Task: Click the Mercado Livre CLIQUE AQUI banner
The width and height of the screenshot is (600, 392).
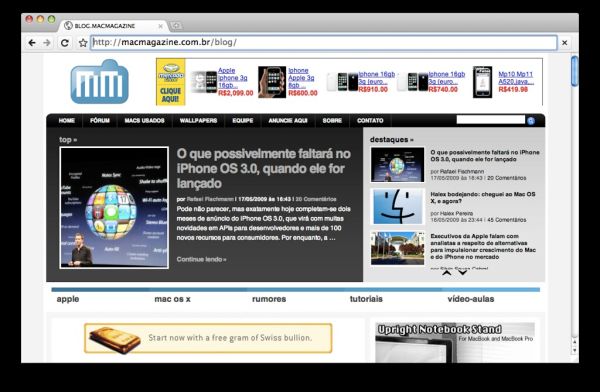Action: tap(171, 82)
